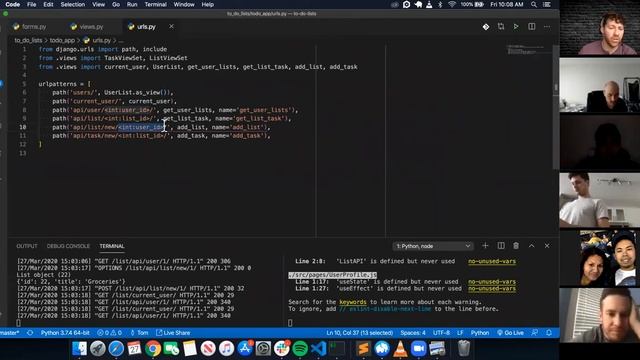Select the TERMINAL panel tab

pos(112,246)
